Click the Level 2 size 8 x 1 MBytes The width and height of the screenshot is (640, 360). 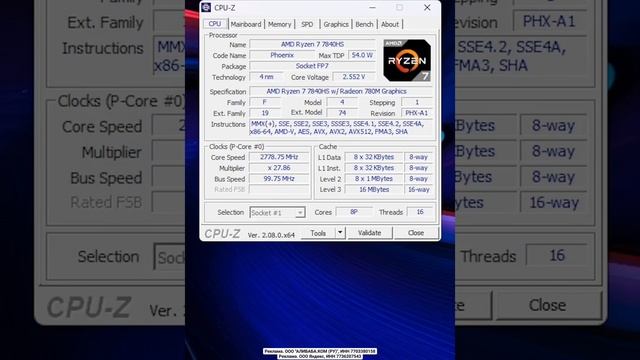point(374,179)
